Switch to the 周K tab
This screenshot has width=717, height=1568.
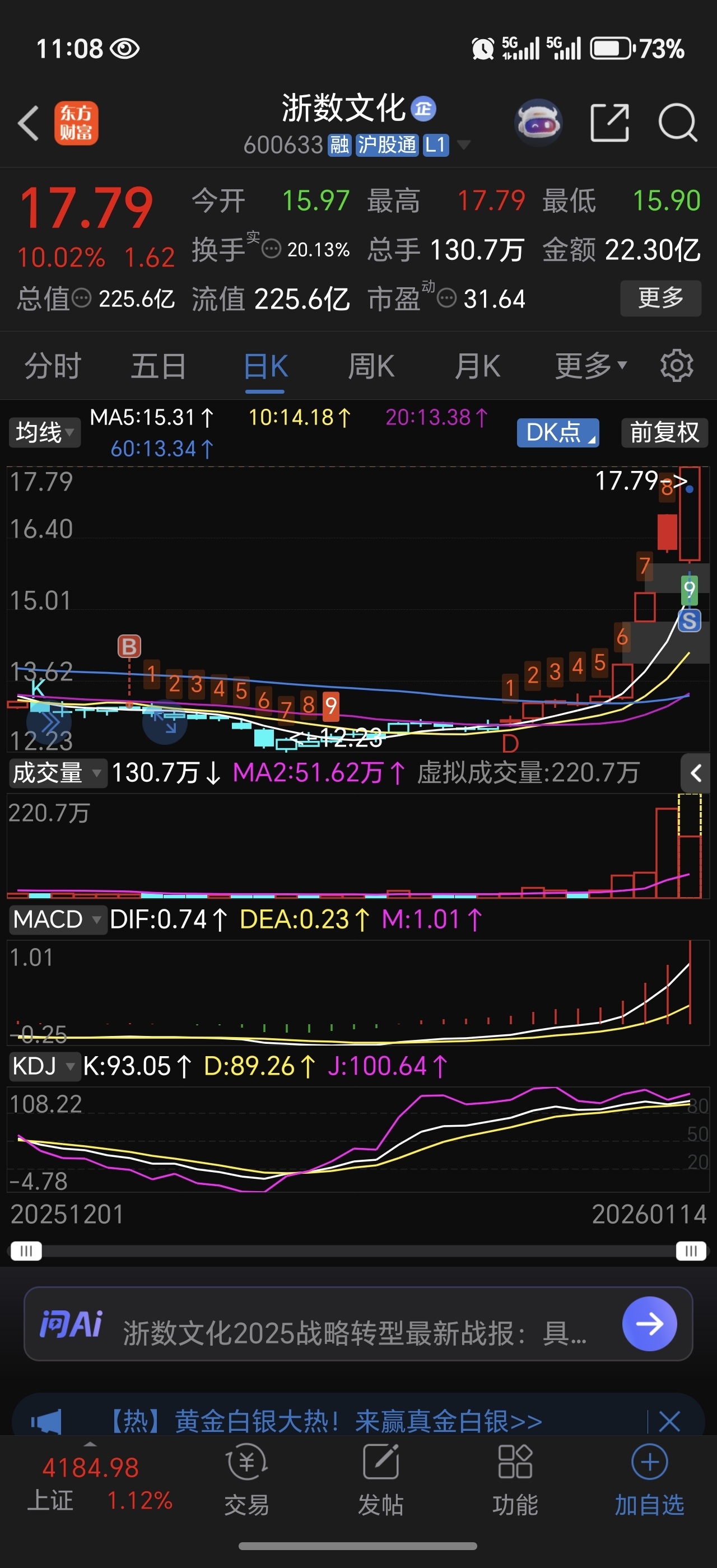click(x=371, y=366)
